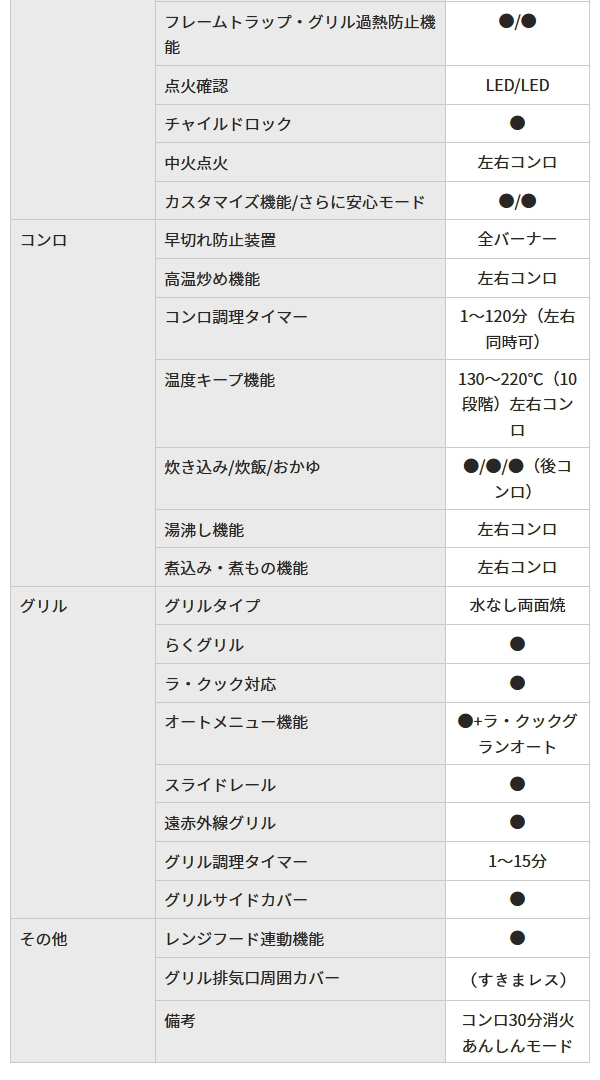600x1080 pixels.
Task: Click the スライドレール black dot marker
Action: (x=517, y=784)
